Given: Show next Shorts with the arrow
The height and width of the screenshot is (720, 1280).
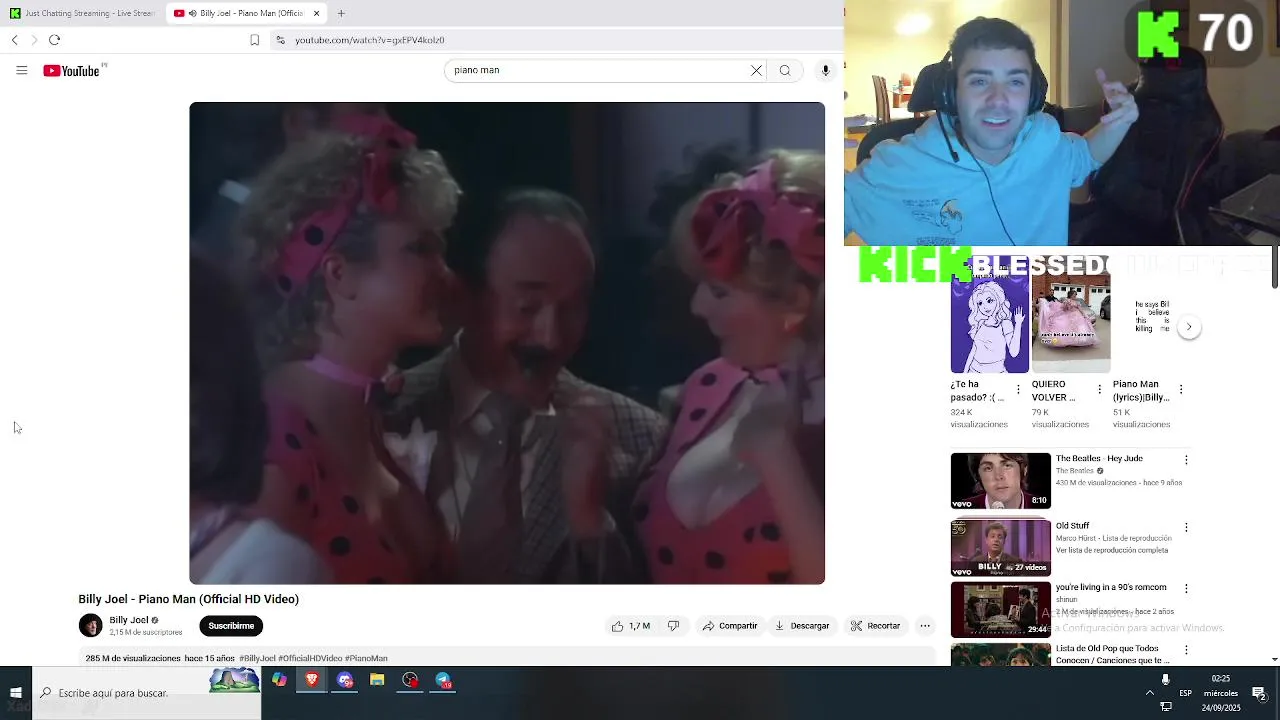Looking at the screenshot, I should click(x=1189, y=327).
